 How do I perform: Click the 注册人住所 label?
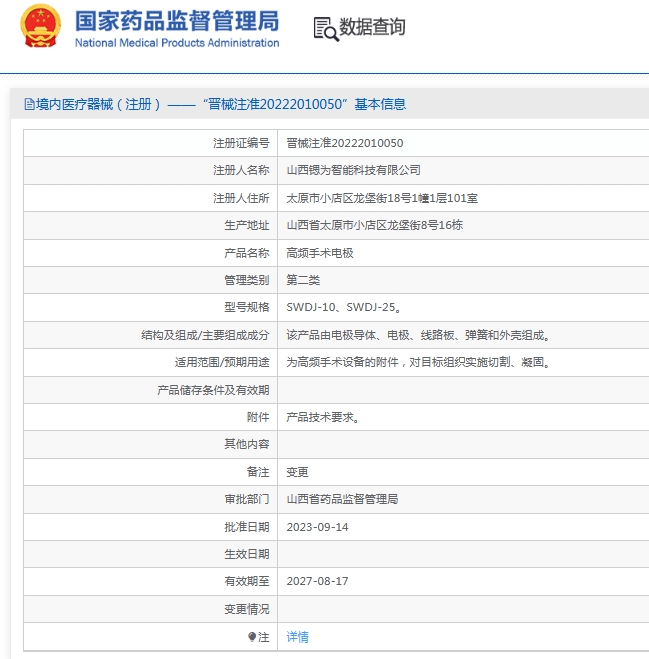(241, 198)
